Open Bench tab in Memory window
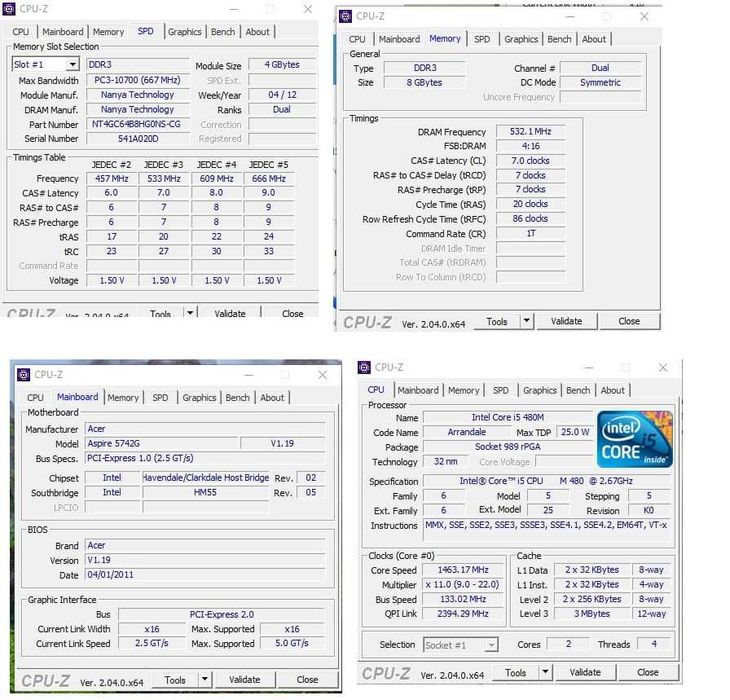The width and height of the screenshot is (730, 700). pos(560,39)
